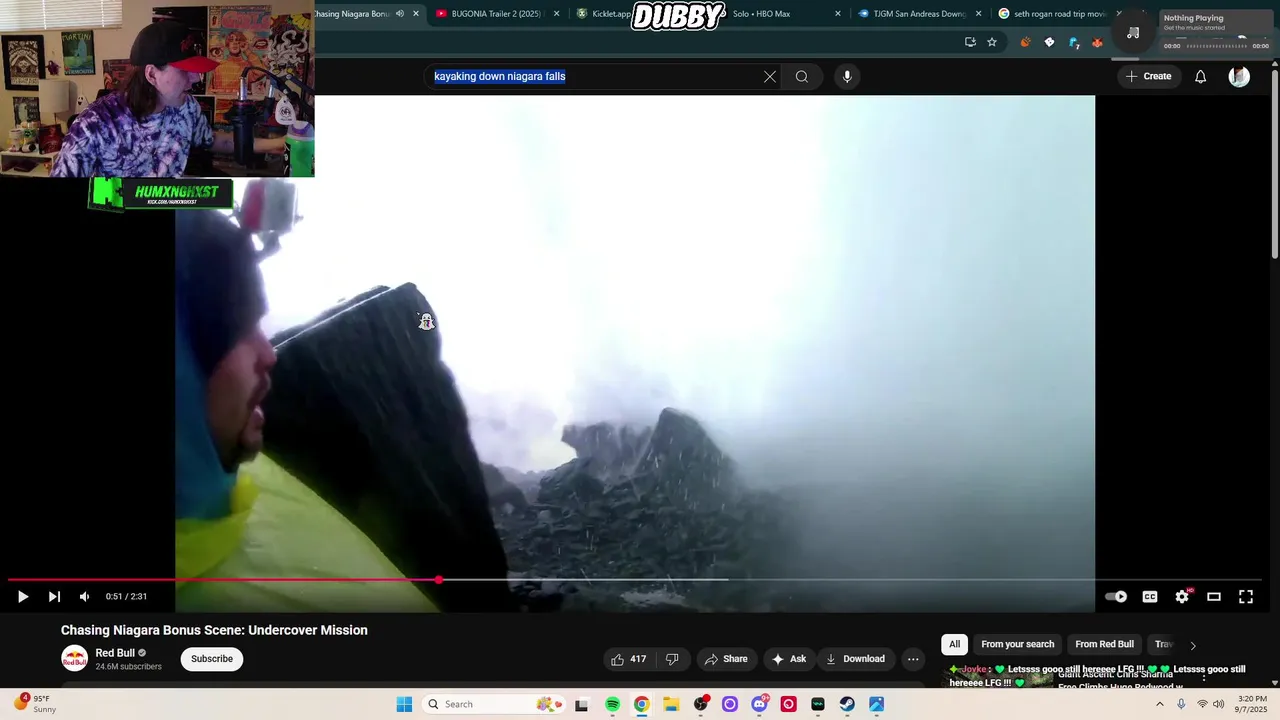Open video settings gear menu

coord(1182,596)
